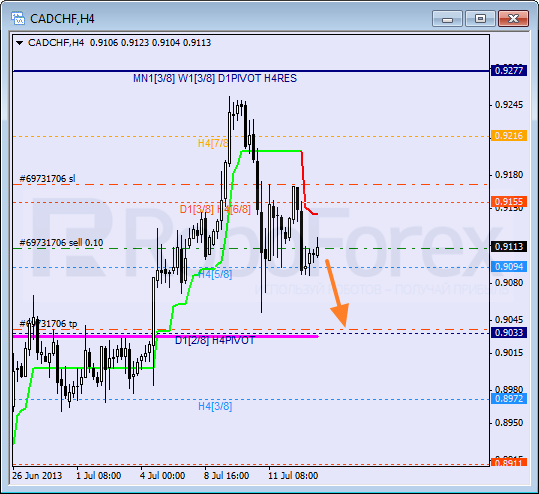Click the 0.9045 axis price
This screenshot has height=494, width=539.
tap(509, 320)
